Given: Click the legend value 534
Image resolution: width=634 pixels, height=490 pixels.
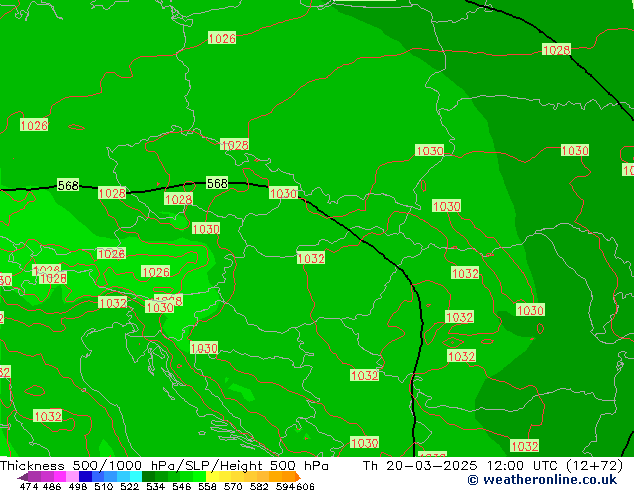Looking at the screenshot, I should (155, 486).
